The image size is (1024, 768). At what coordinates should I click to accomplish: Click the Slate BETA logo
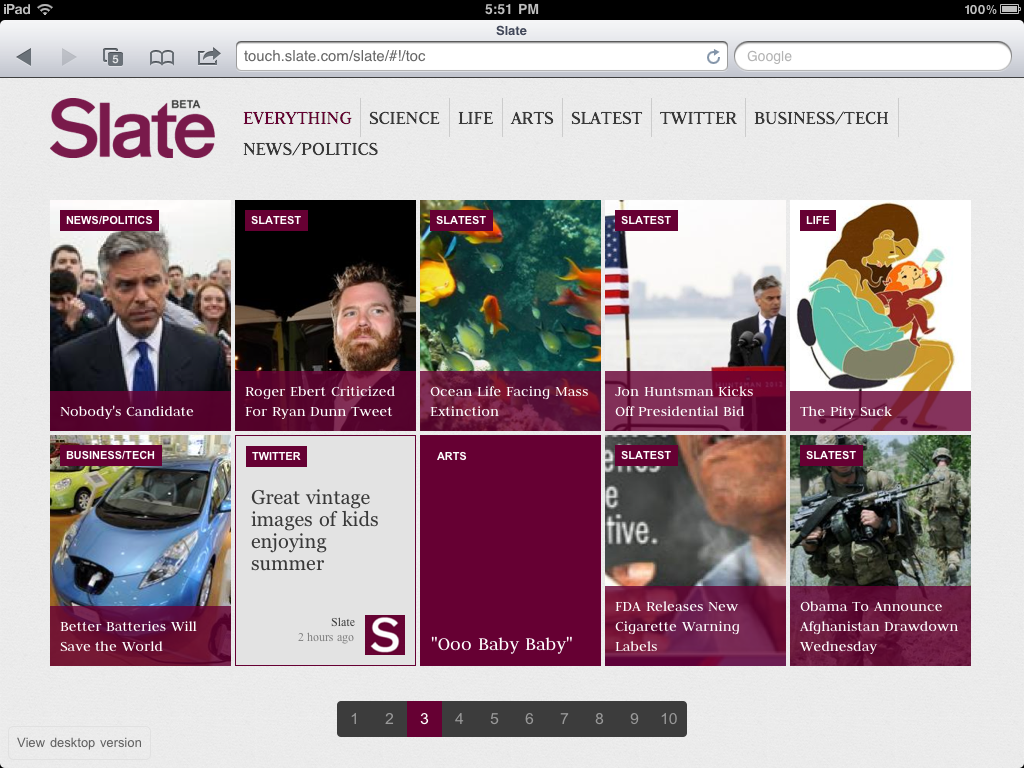(133, 128)
